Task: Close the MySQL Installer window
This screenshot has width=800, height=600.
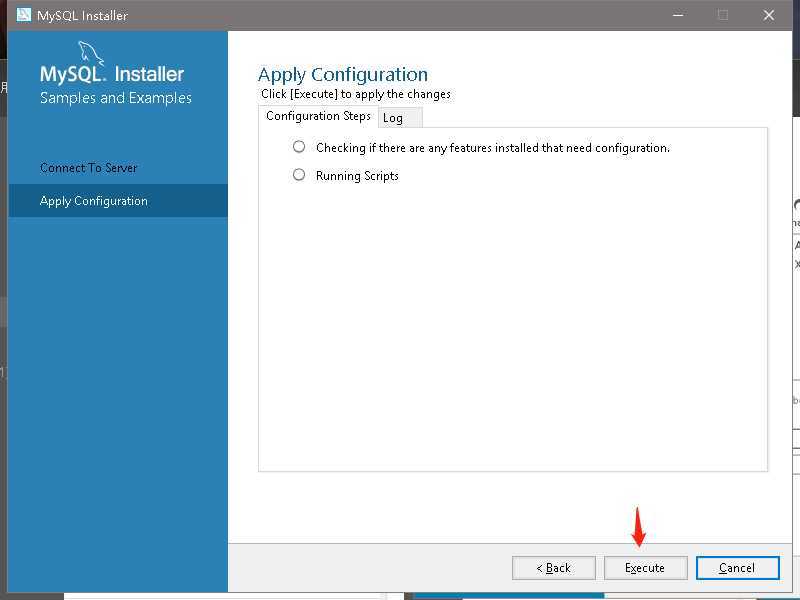Action: coord(769,15)
